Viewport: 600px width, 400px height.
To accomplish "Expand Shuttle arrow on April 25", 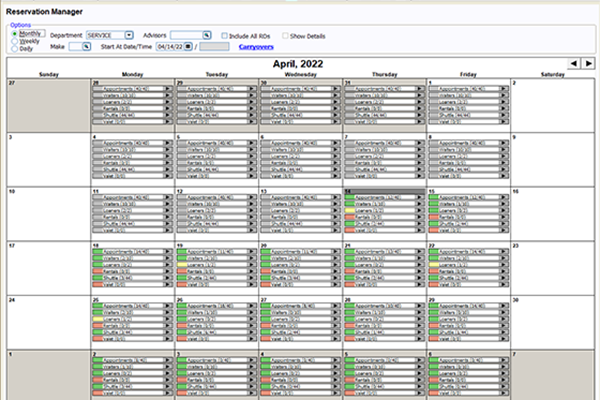I will [168, 332].
